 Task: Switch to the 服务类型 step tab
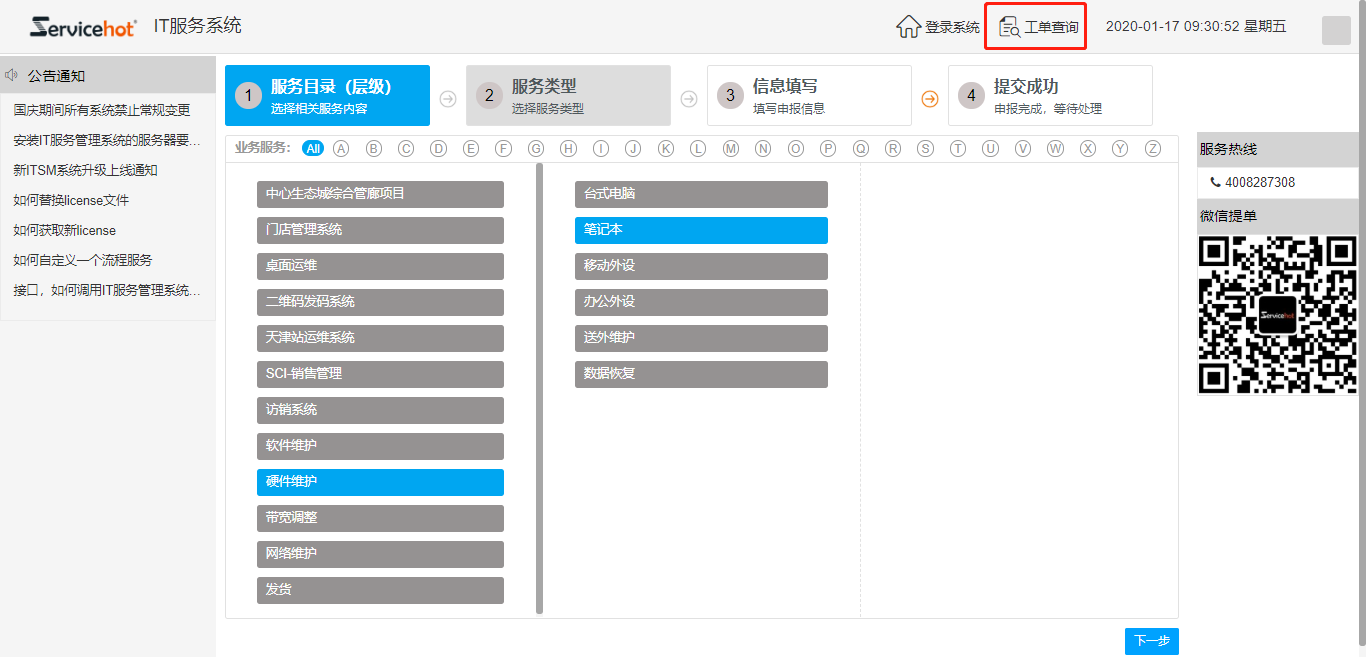click(x=566, y=95)
